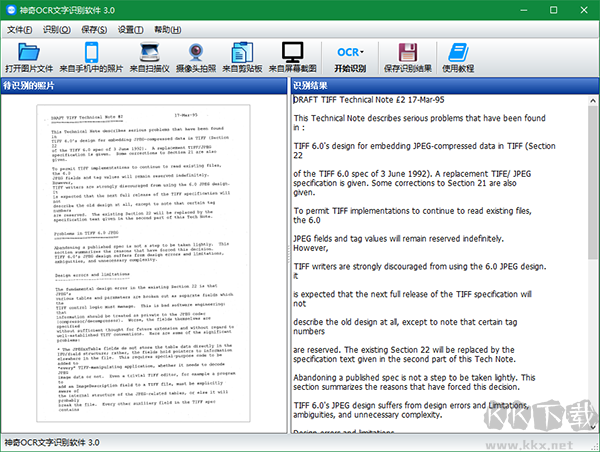Open the 文件(F) menu

tap(20, 29)
